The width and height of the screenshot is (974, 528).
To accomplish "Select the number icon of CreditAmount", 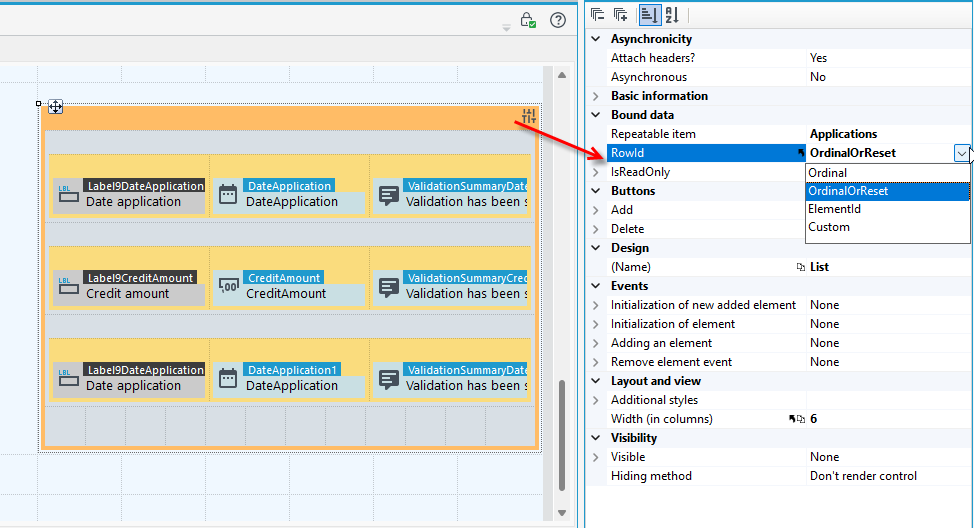I will coord(228,286).
